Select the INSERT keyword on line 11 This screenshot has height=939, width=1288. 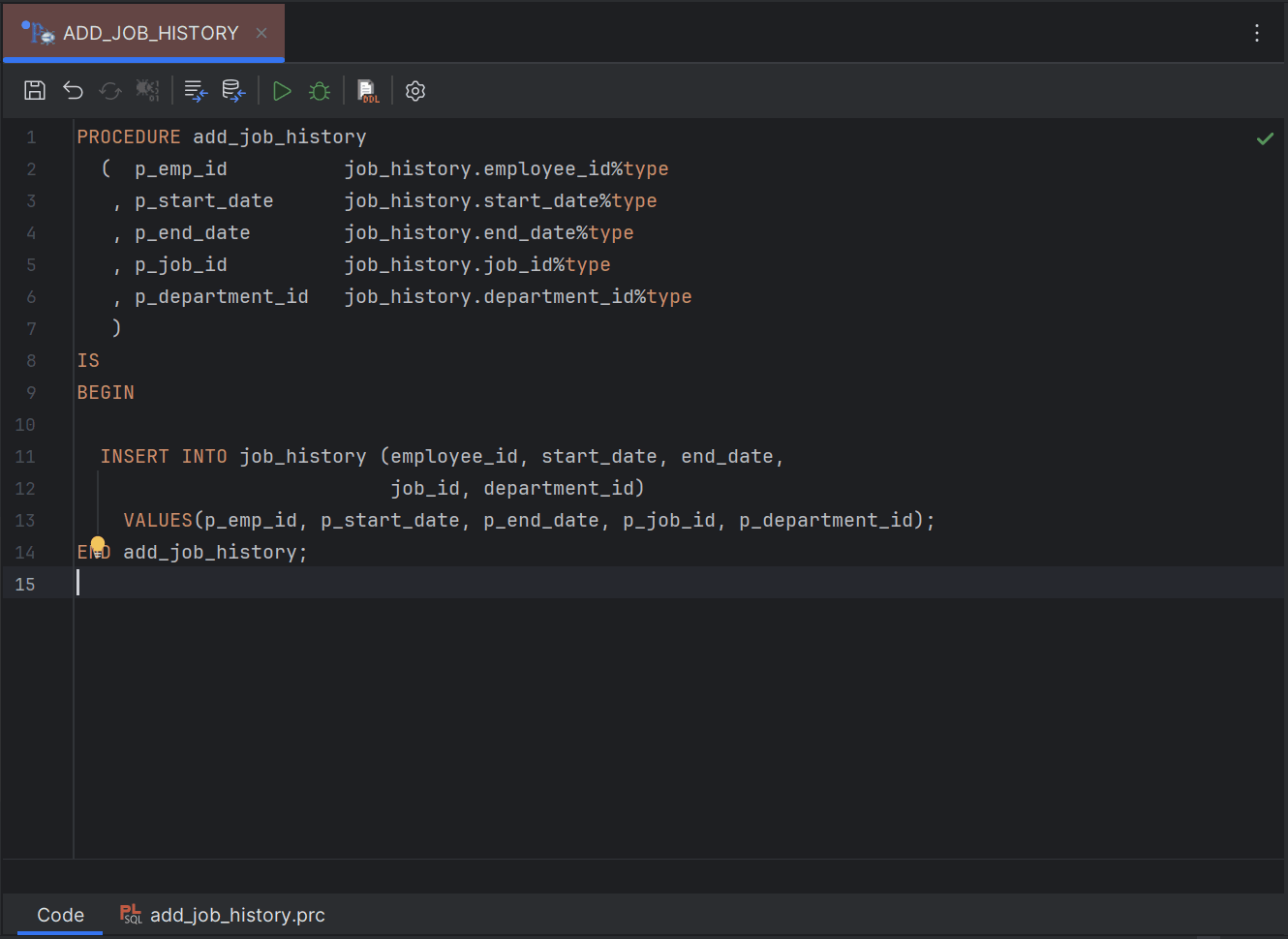point(135,456)
